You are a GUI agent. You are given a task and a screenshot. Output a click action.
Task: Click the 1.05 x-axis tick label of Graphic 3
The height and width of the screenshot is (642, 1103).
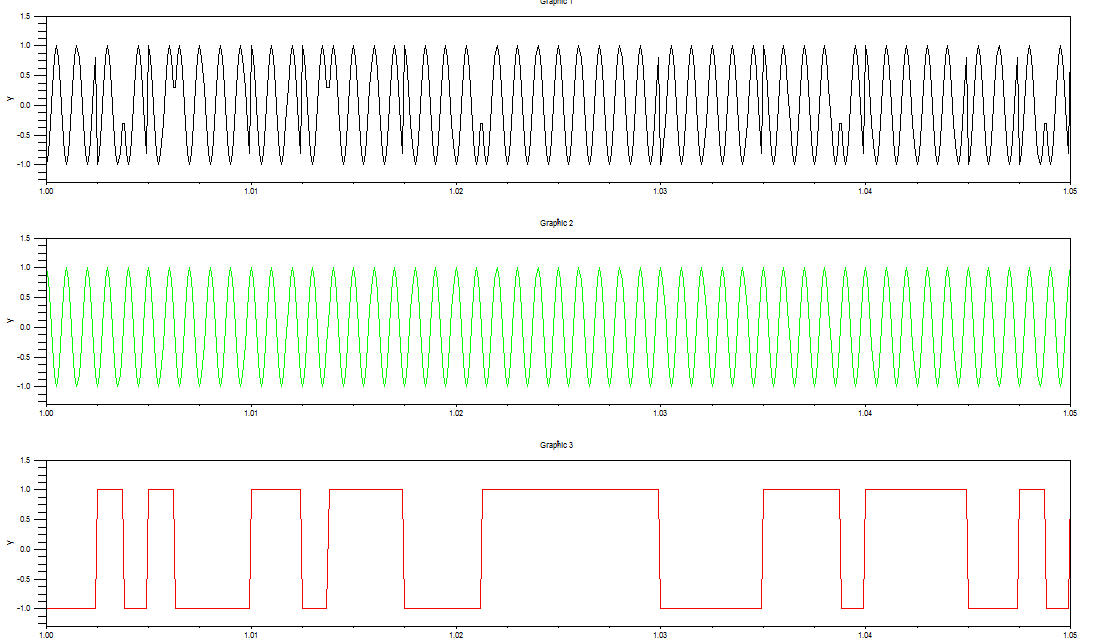coord(1070,636)
